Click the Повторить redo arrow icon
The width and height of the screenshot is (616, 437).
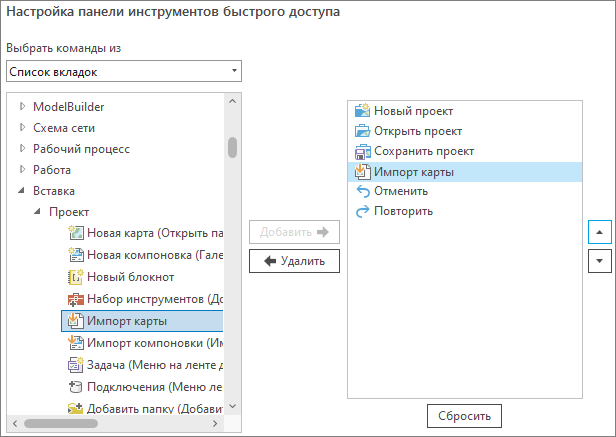(x=362, y=212)
